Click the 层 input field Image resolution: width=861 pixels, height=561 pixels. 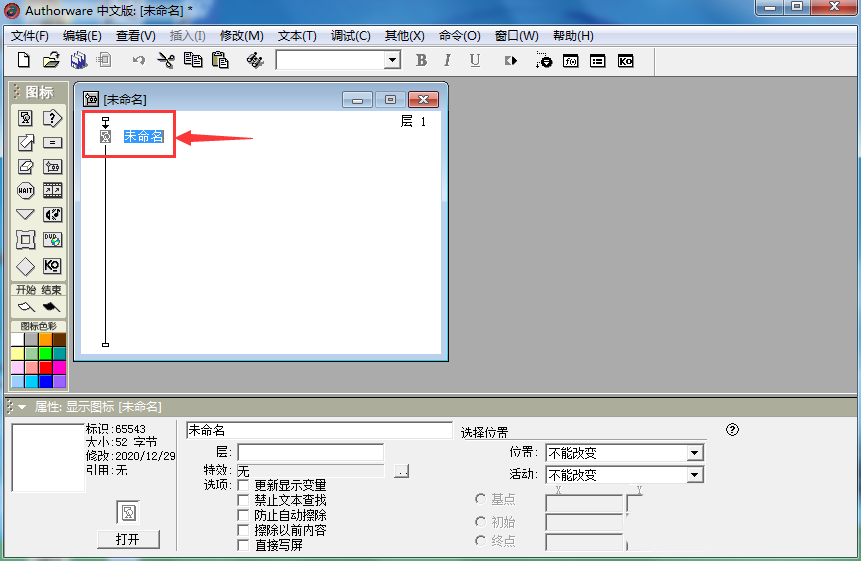tap(310, 452)
